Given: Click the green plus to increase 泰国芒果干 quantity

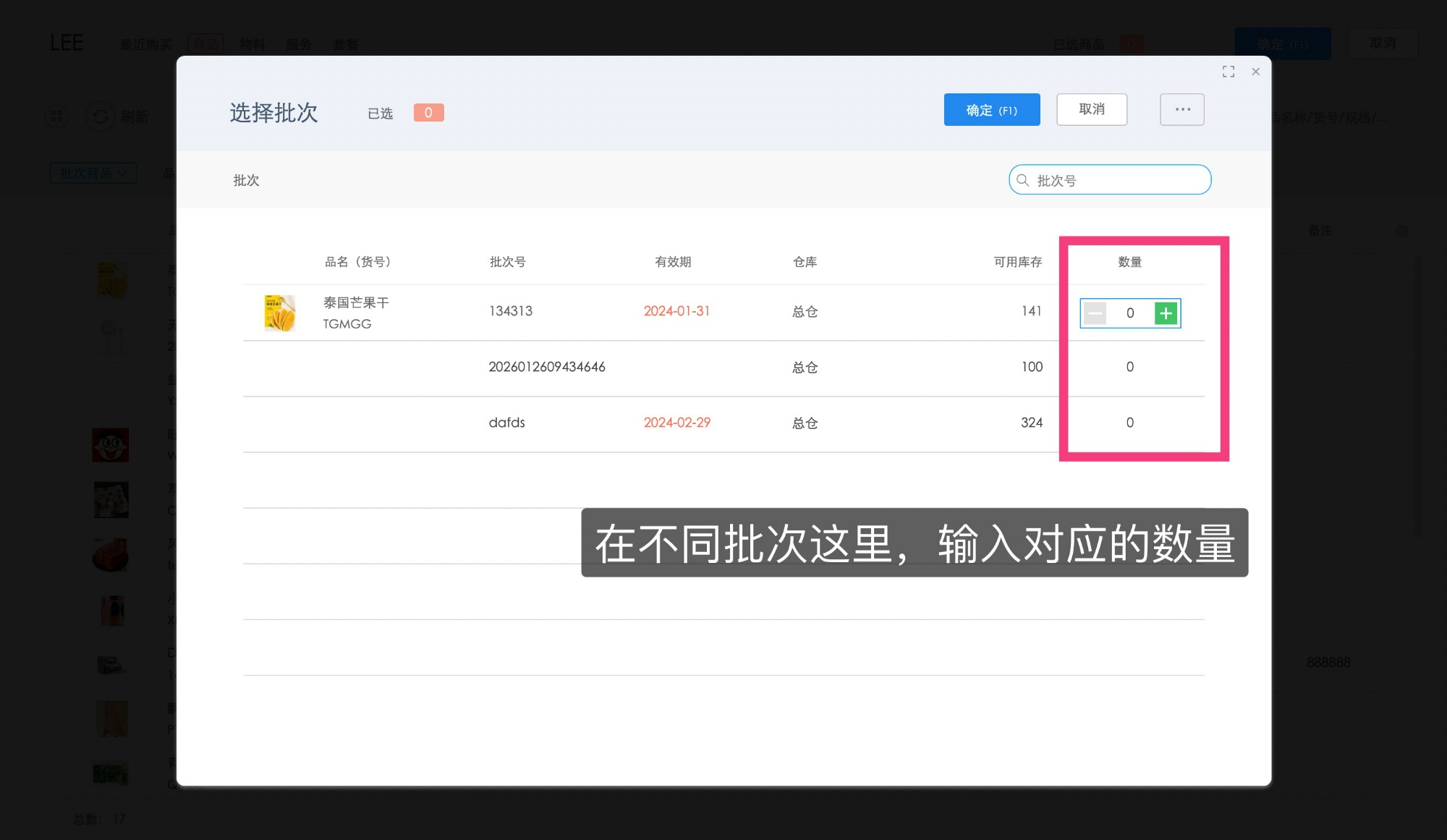Looking at the screenshot, I should pos(1166,313).
